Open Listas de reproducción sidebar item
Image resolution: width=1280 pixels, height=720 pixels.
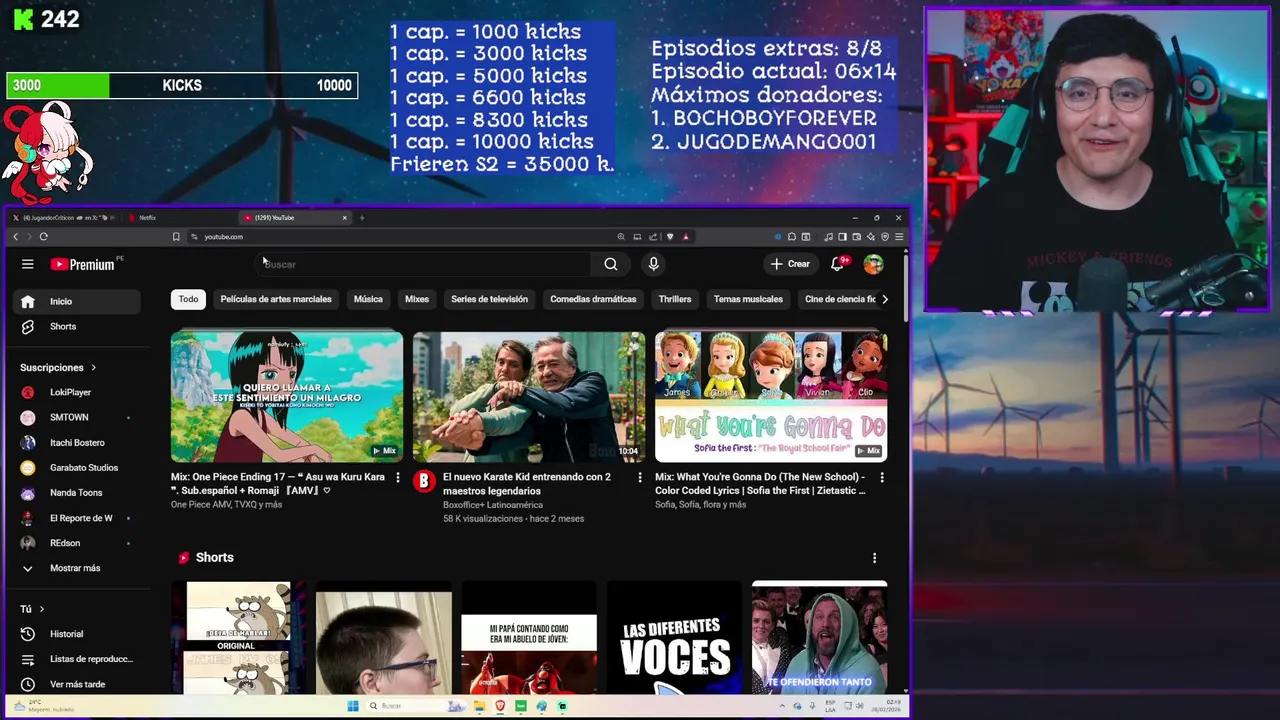pyautogui.click(x=77, y=659)
